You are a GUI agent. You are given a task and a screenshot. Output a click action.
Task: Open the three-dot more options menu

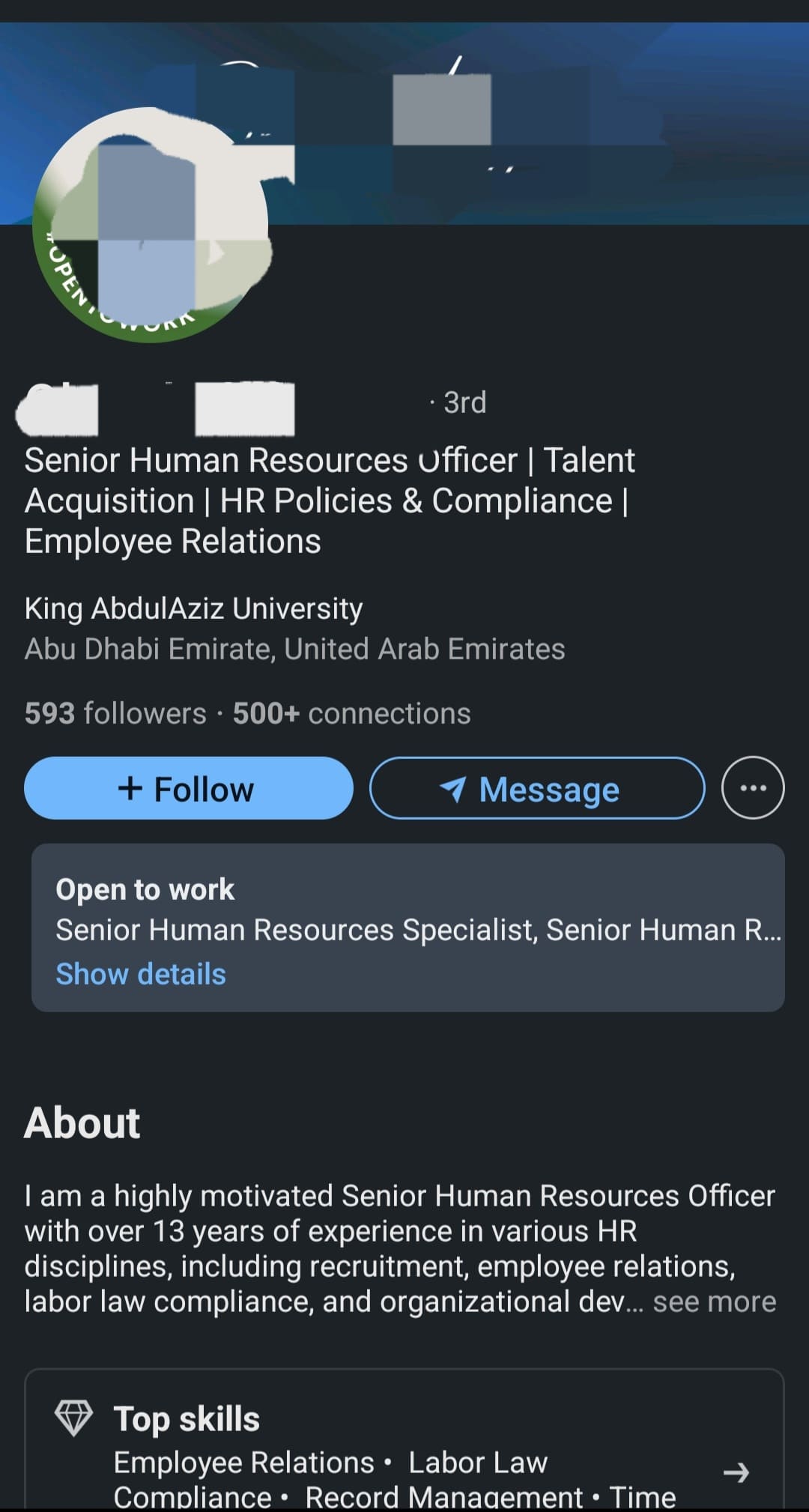(753, 788)
